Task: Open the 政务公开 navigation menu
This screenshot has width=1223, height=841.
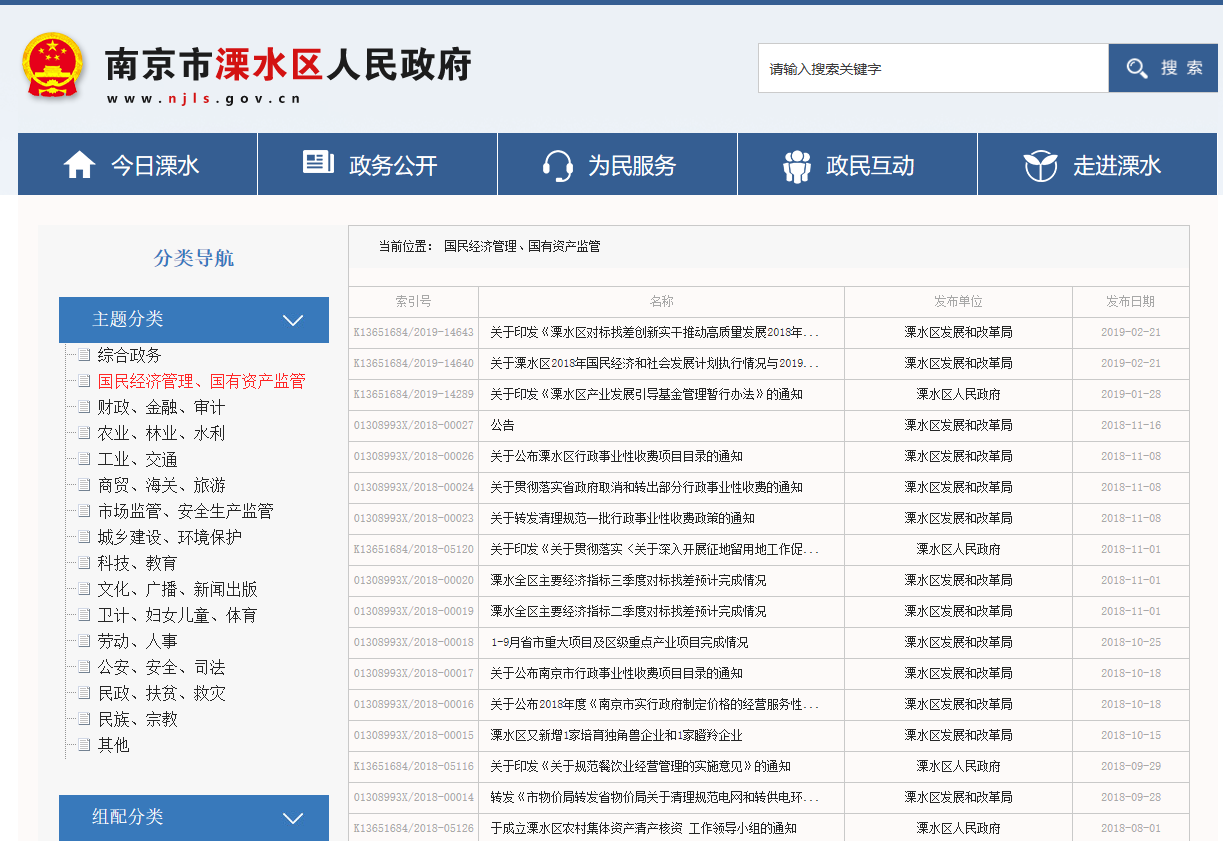Action: coord(392,165)
